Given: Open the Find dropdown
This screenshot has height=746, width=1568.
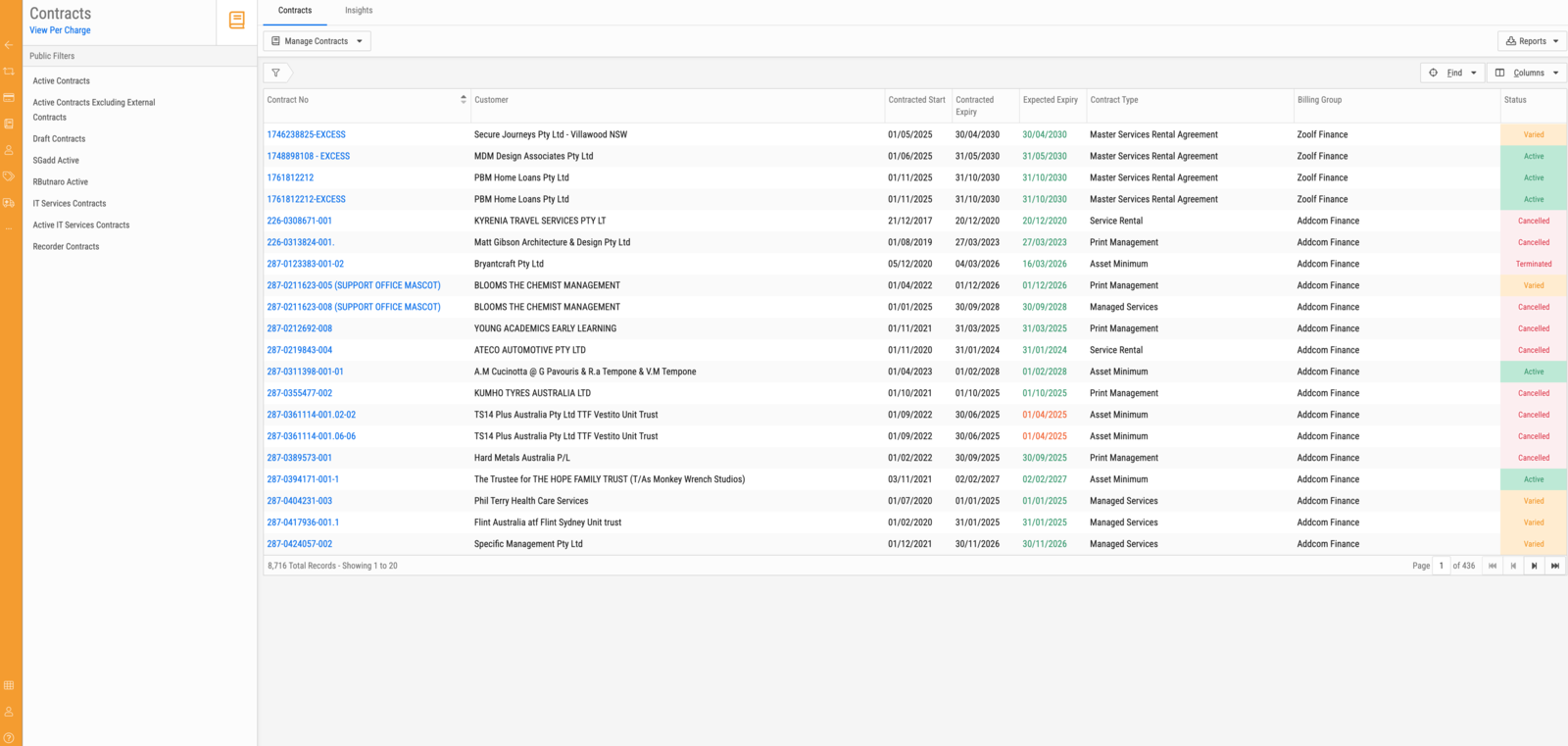Looking at the screenshot, I should point(1452,73).
